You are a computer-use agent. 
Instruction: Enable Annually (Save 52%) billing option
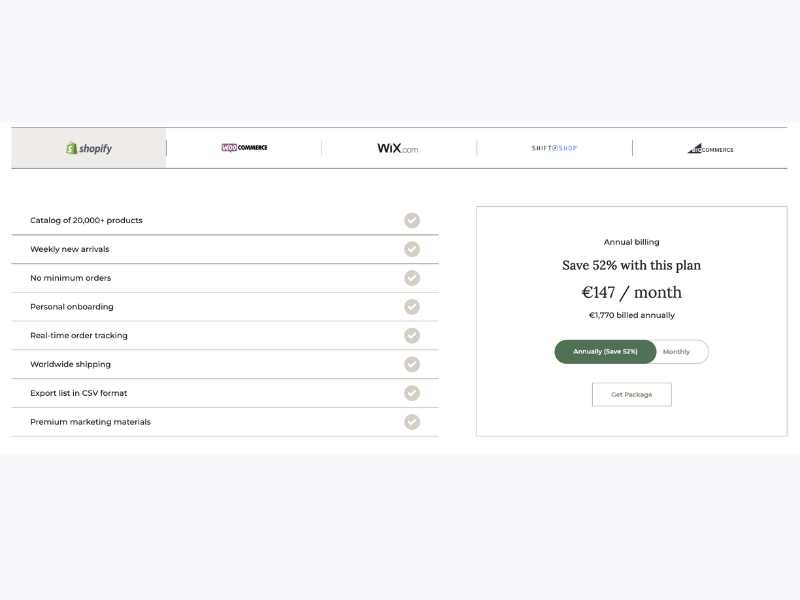[605, 352]
